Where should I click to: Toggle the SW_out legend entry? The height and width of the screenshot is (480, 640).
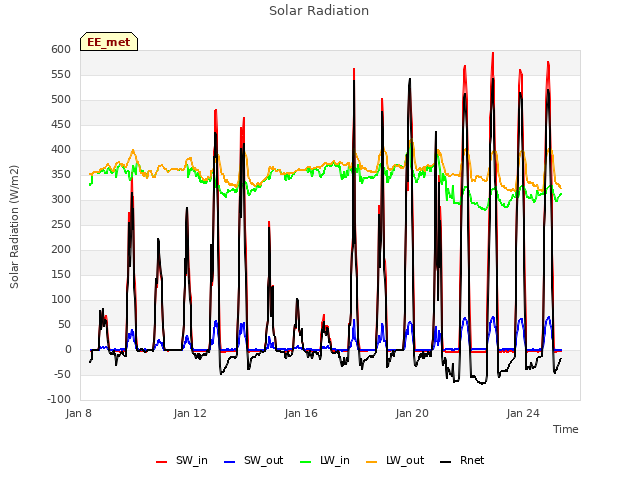coord(253,461)
